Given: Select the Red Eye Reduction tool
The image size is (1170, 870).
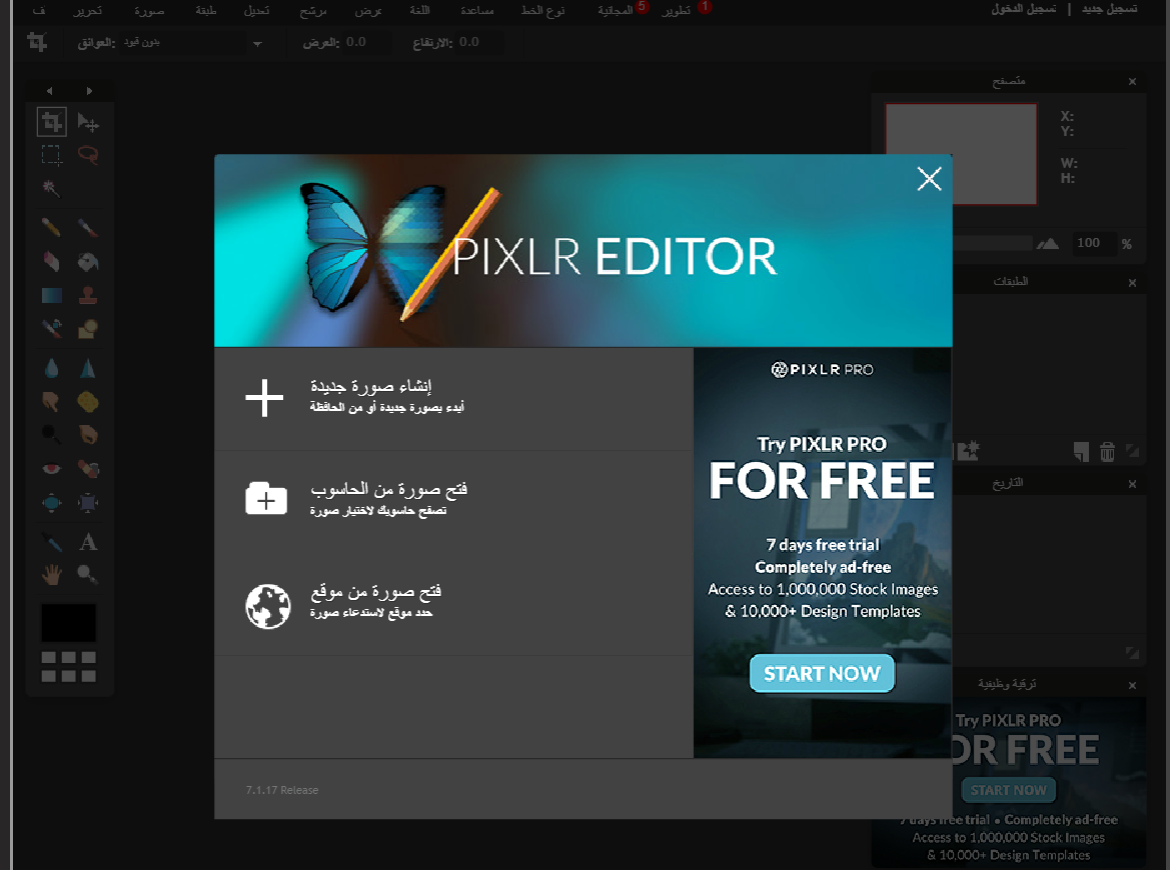Looking at the screenshot, I should point(52,468).
